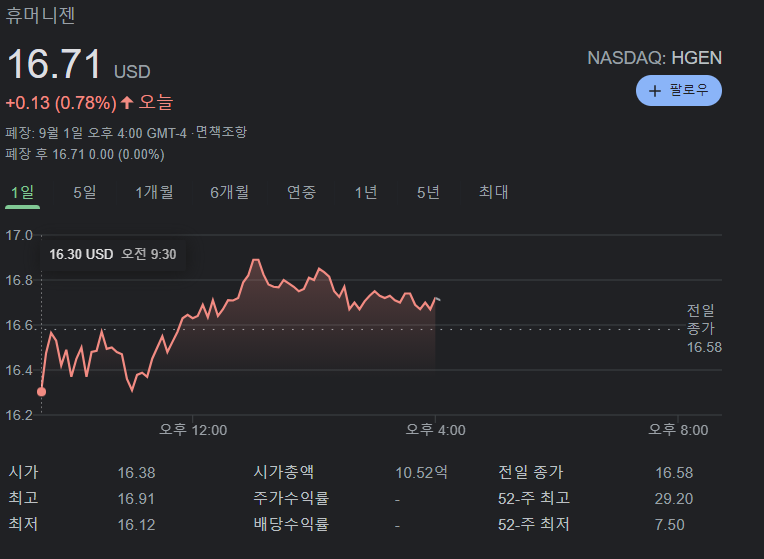The image size is (764, 559).
Task: Click the 폐장: 9월 1일 오후 4:00 text
Action: click(96, 133)
